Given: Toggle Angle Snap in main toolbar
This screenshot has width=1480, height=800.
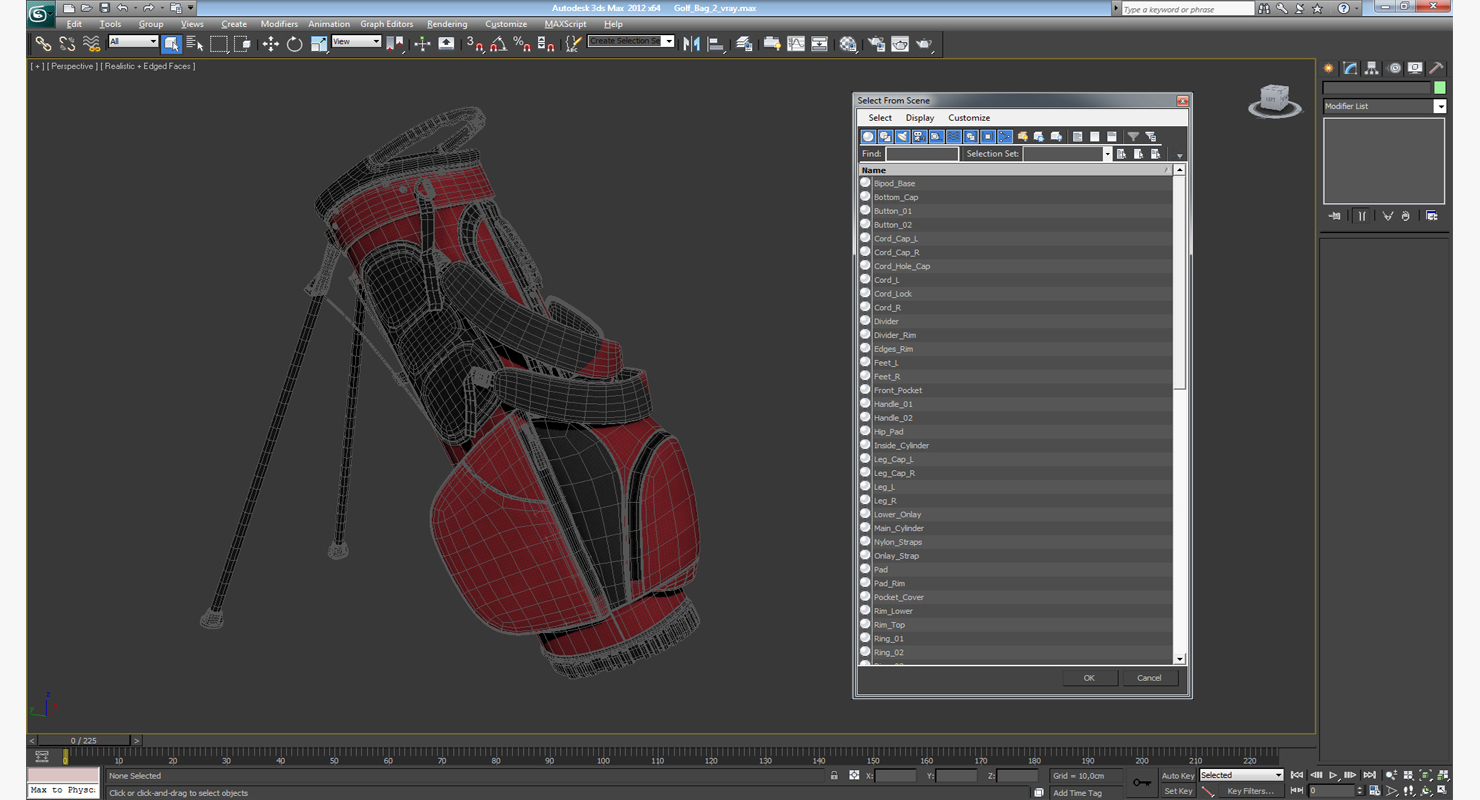Looking at the screenshot, I should coord(498,44).
